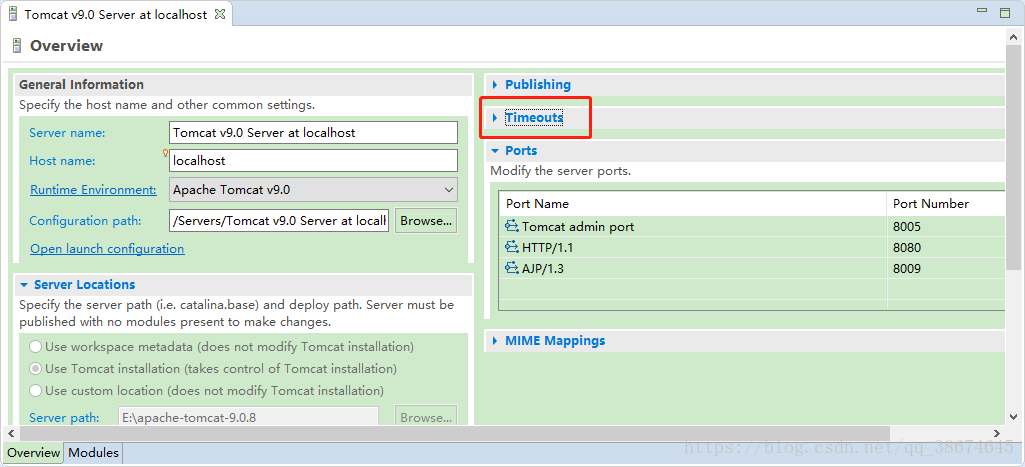Image resolution: width=1025 pixels, height=467 pixels.
Task: Click the HTTP/1.1 port row icon
Action: (x=512, y=247)
